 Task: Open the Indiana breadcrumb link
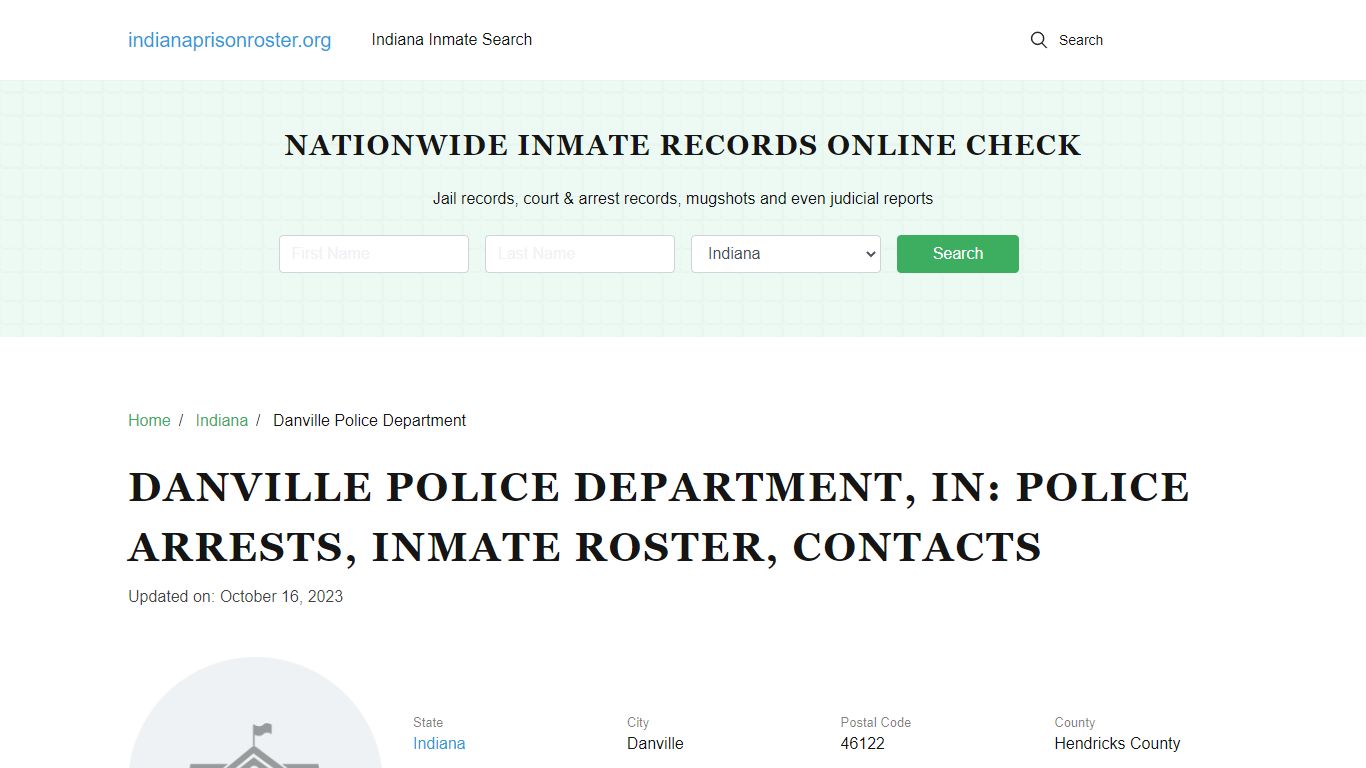222,420
